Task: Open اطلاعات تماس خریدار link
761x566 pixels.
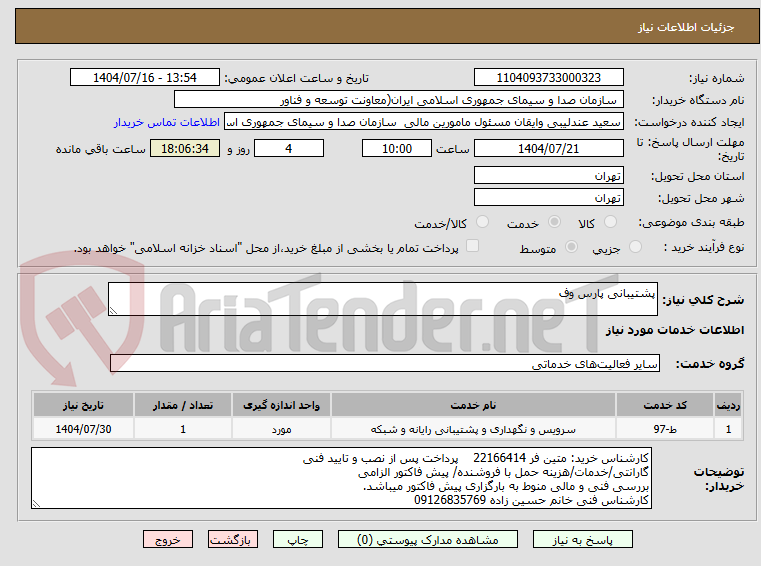Action: [167, 122]
